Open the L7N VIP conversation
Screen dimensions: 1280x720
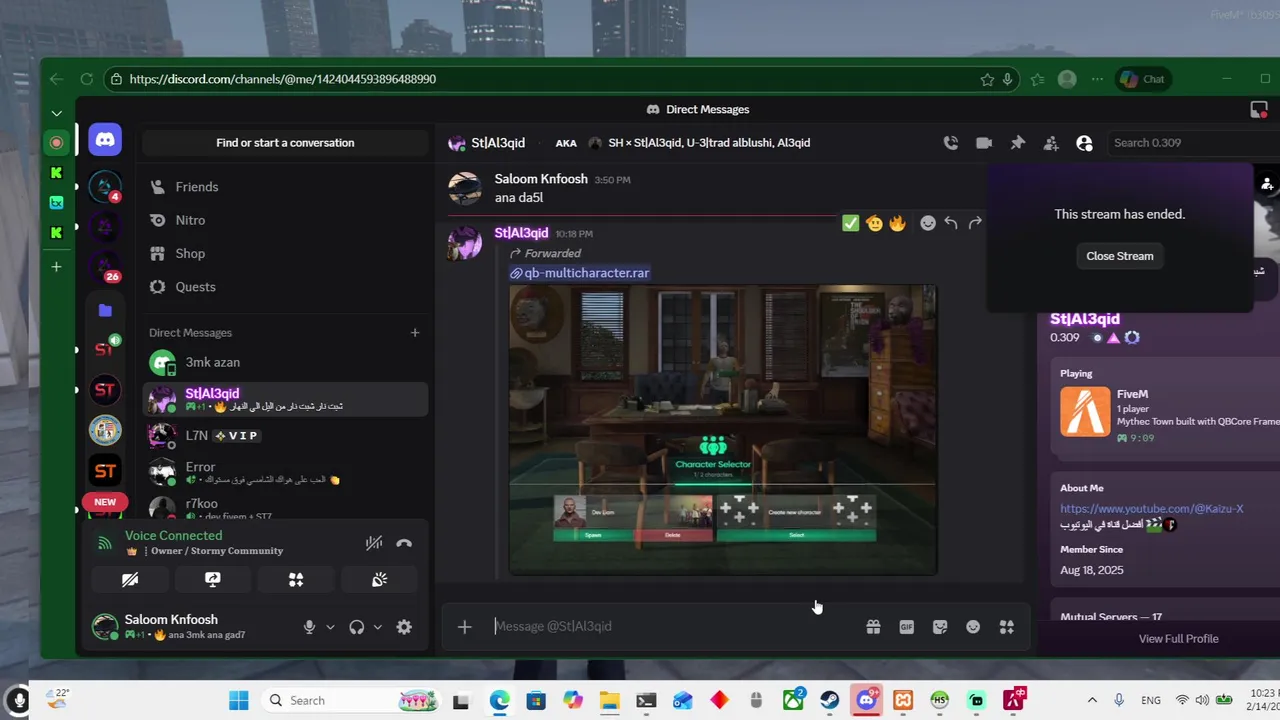point(285,436)
